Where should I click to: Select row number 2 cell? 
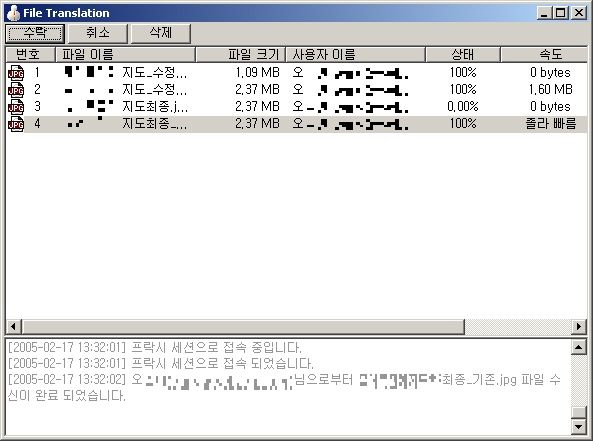click(x=37, y=90)
